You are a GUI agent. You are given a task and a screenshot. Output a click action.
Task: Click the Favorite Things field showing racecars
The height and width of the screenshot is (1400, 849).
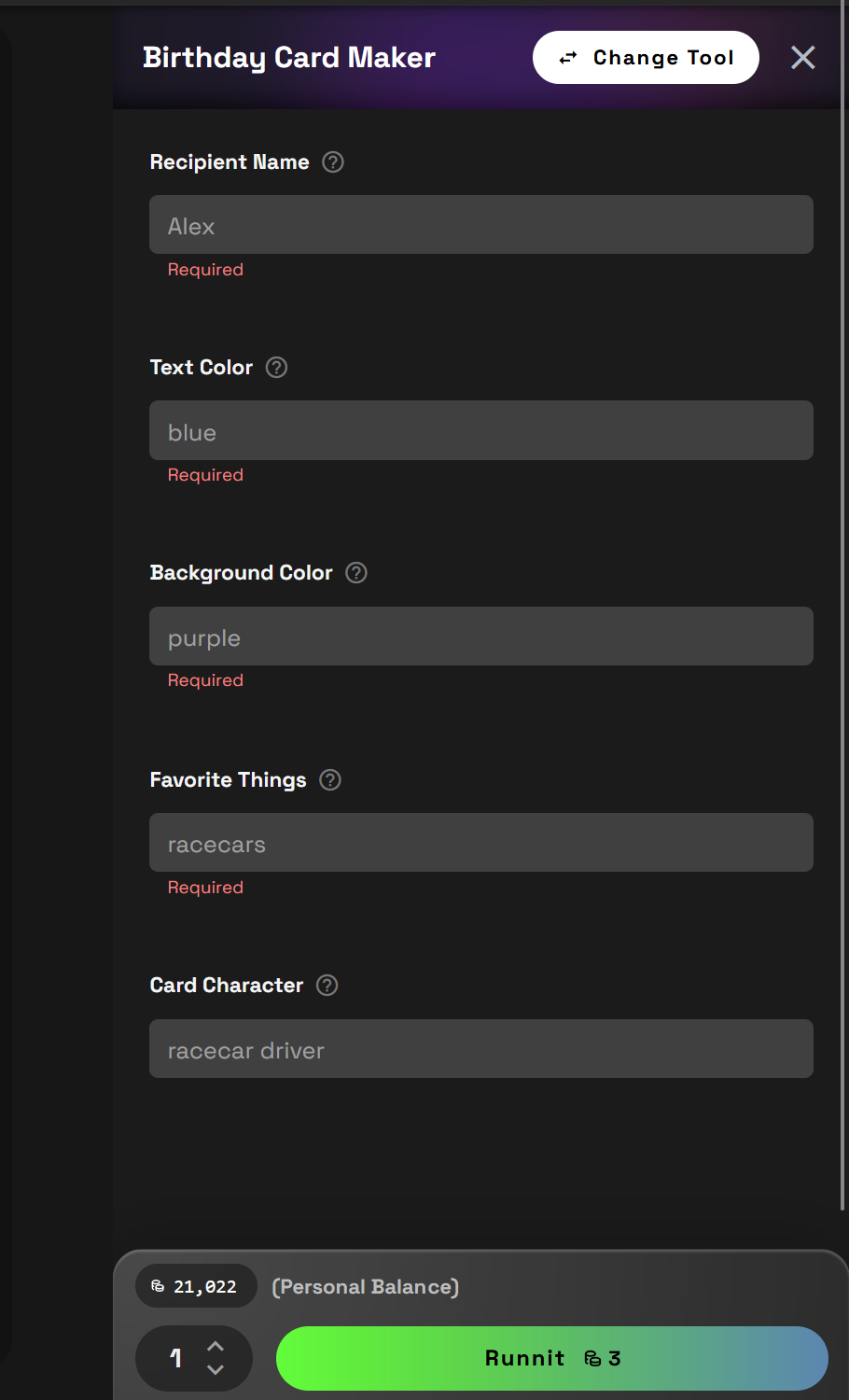click(x=480, y=842)
